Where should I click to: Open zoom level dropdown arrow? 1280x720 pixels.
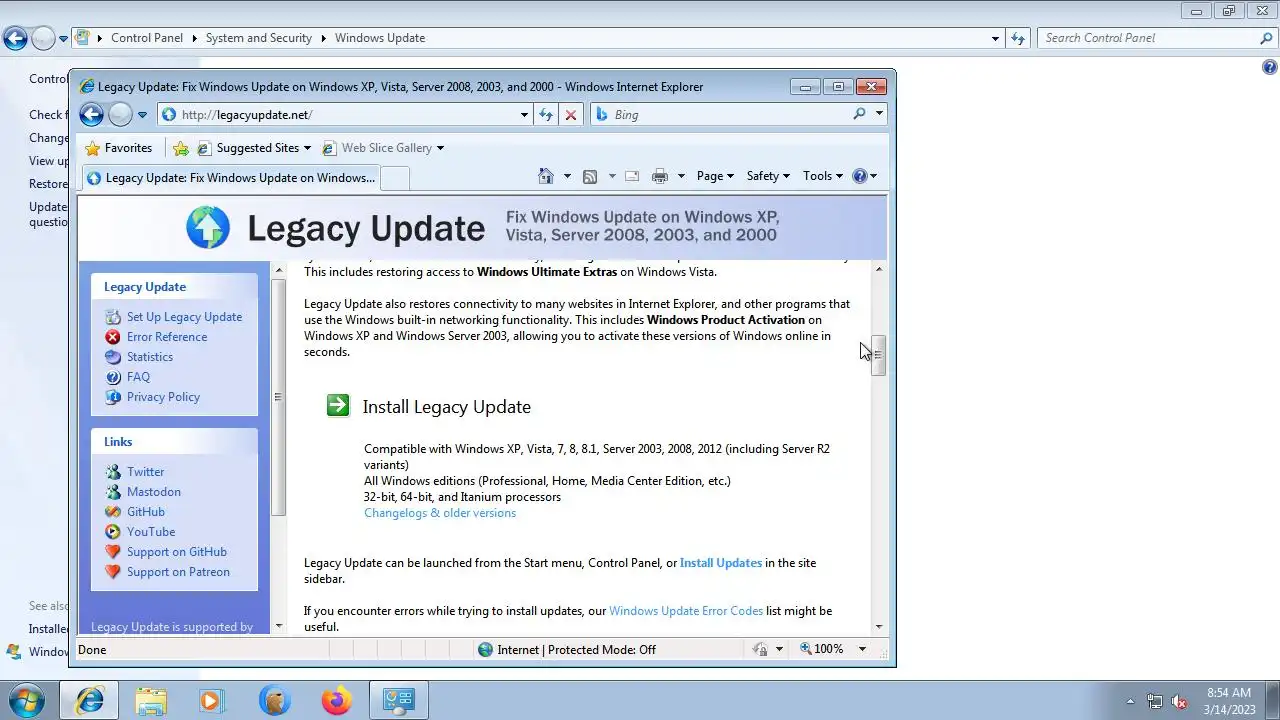pyautogui.click(x=863, y=650)
